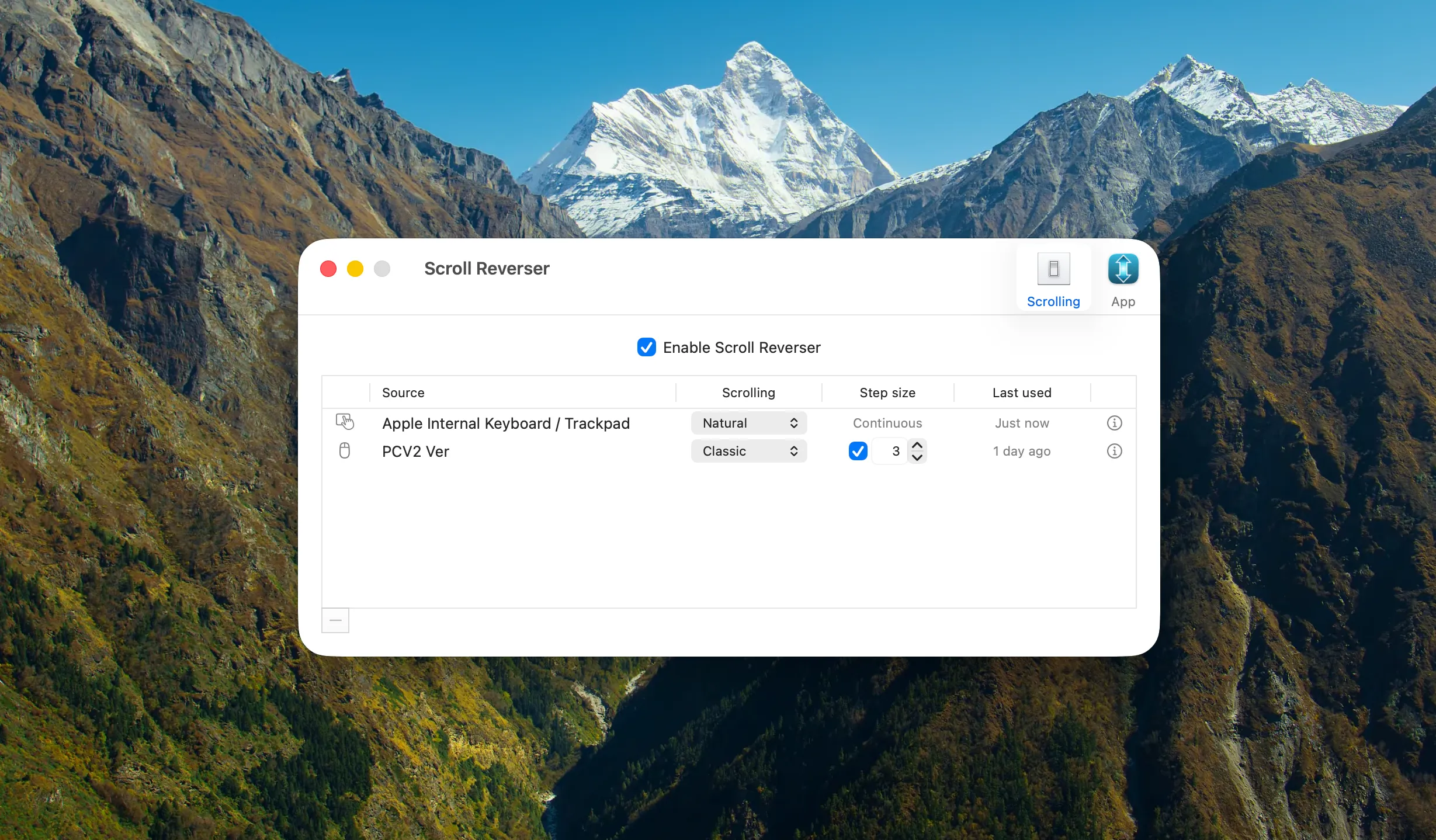Open Classic scrolling dropdown for PCV2 Ver
This screenshot has height=840, width=1436.
click(748, 451)
